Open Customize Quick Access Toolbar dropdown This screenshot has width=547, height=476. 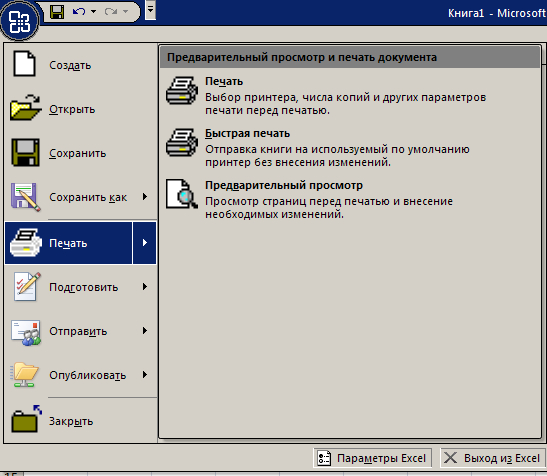tap(150, 10)
